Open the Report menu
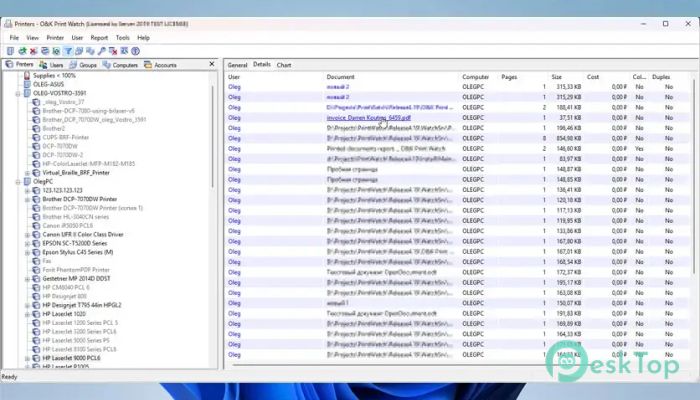700x400 pixels. coord(99,38)
